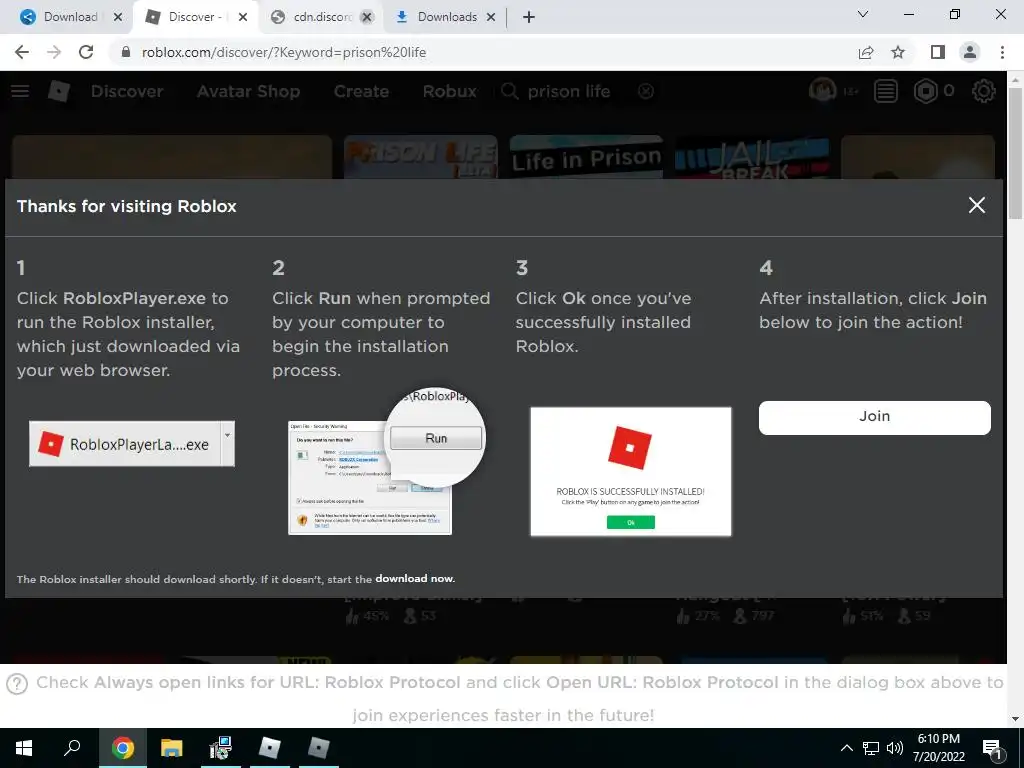Open the Roblox notifications stream icon

(886, 91)
